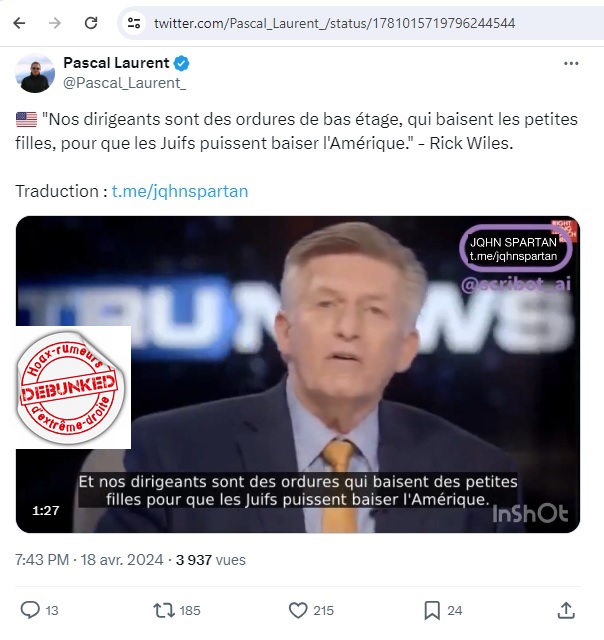Retweet using the repost icon
The image size is (604, 640).
coord(164,611)
